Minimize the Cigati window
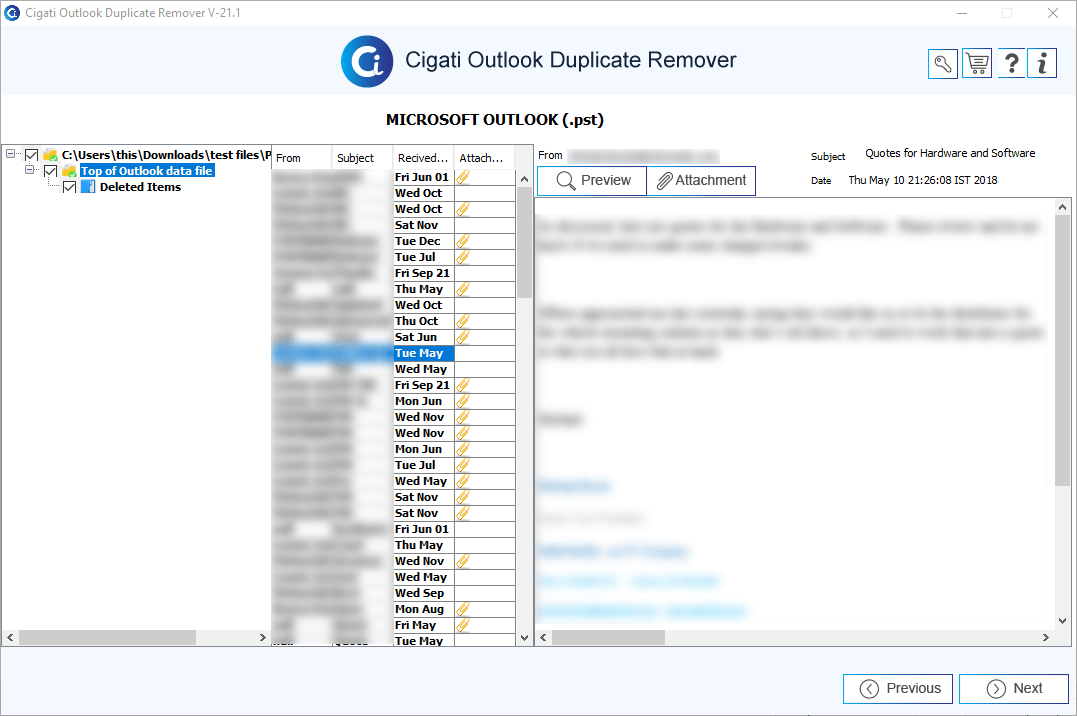The image size is (1077, 716). click(962, 13)
